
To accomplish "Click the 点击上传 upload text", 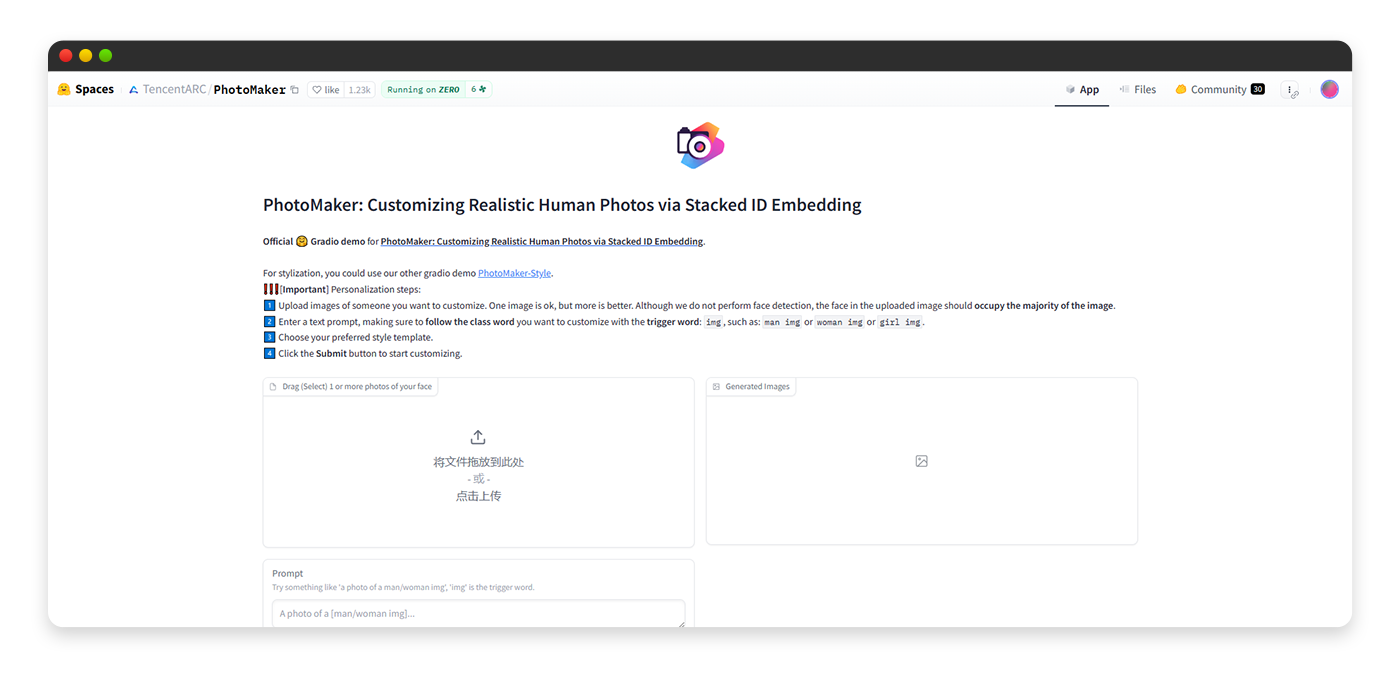I will tap(478, 496).
